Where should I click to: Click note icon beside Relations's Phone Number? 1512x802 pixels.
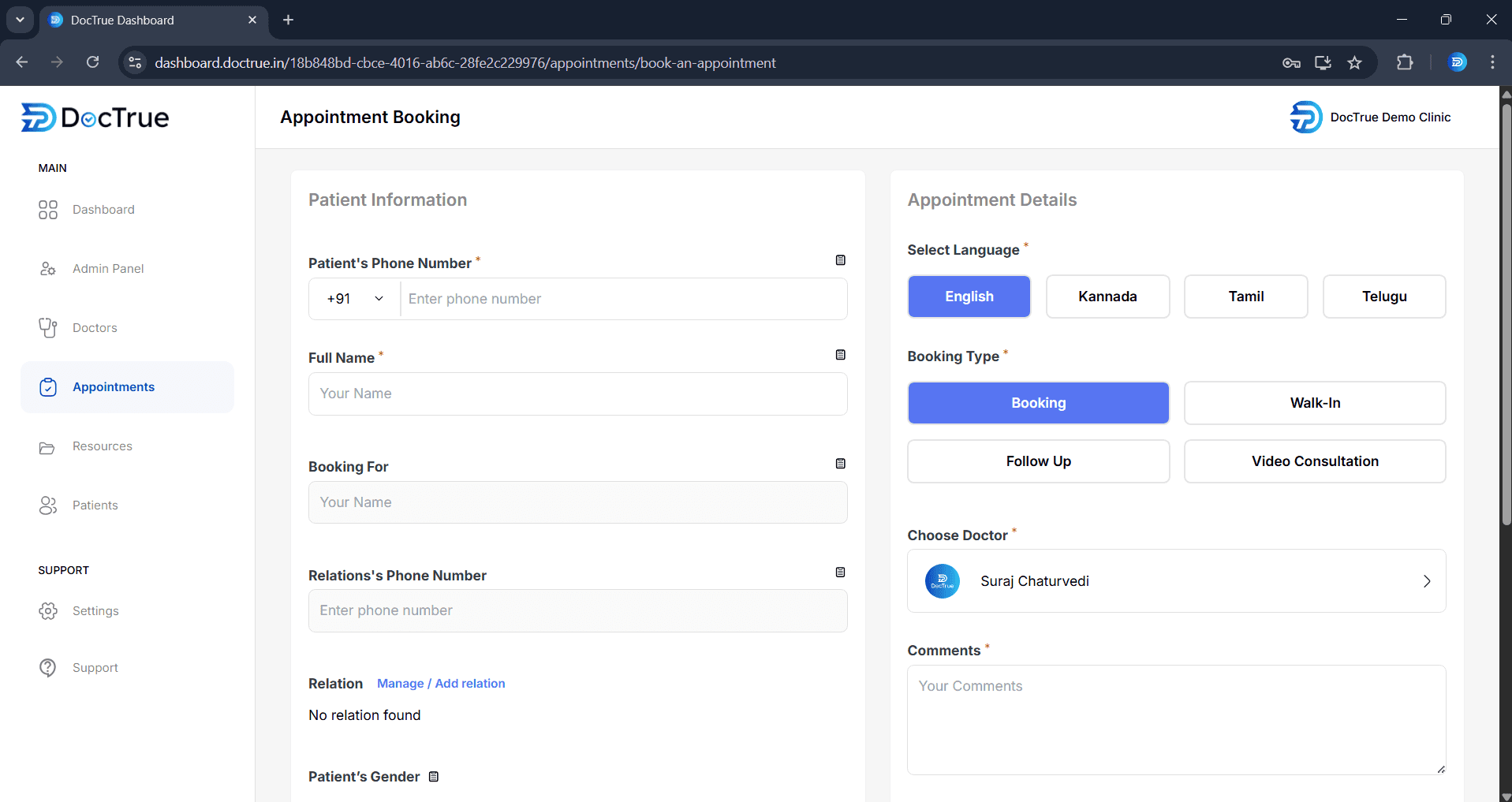[841, 573]
